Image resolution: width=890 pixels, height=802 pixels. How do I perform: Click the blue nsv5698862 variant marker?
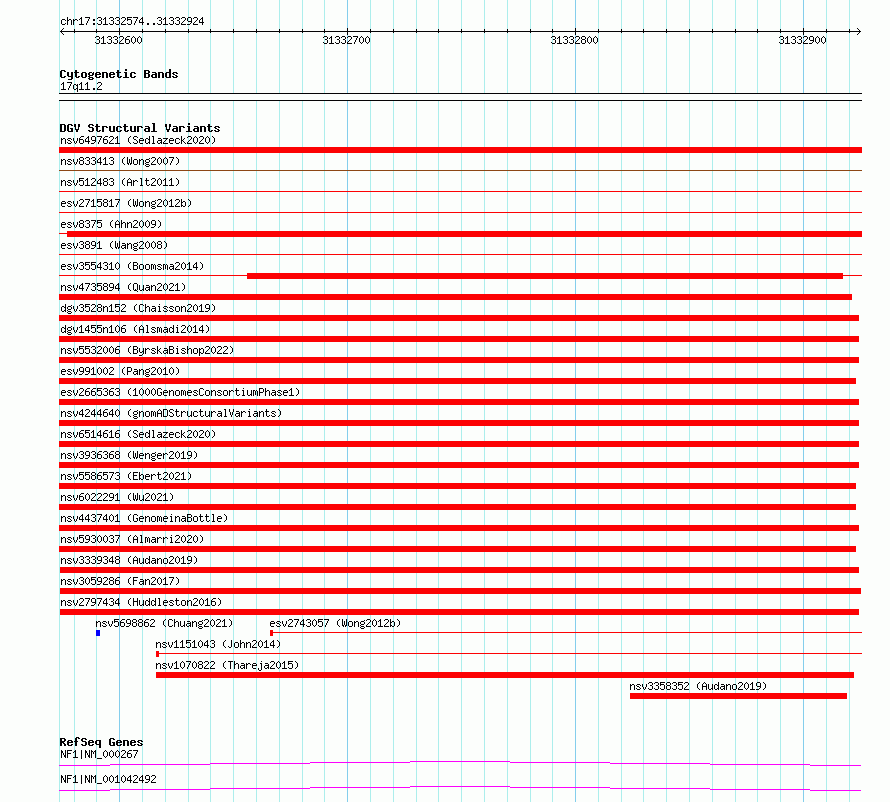pyautogui.click(x=98, y=633)
